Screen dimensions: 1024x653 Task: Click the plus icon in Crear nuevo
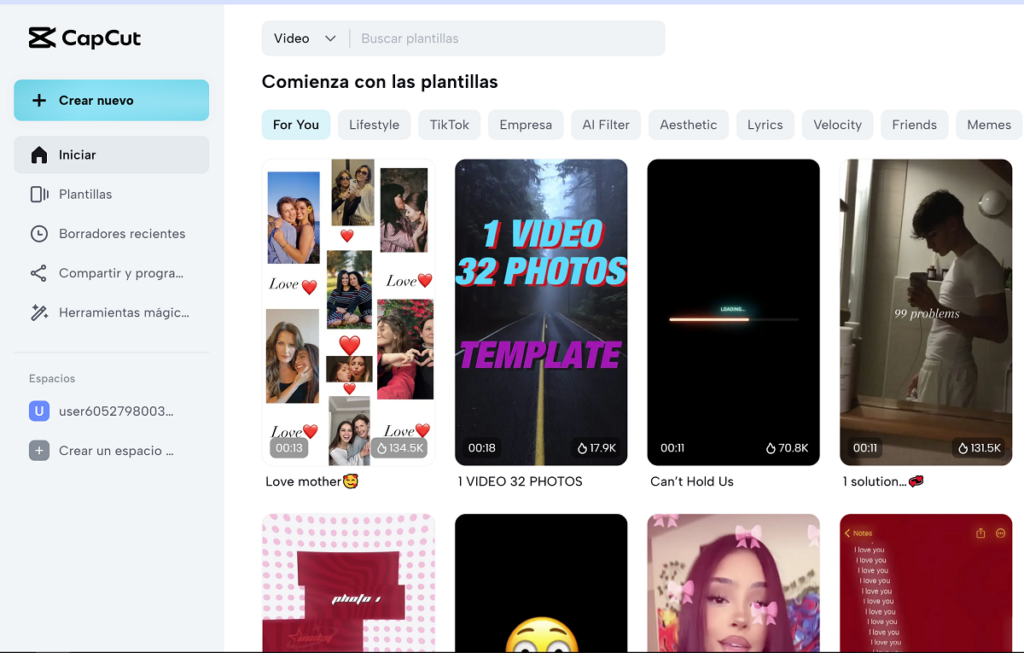tap(39, 100)
